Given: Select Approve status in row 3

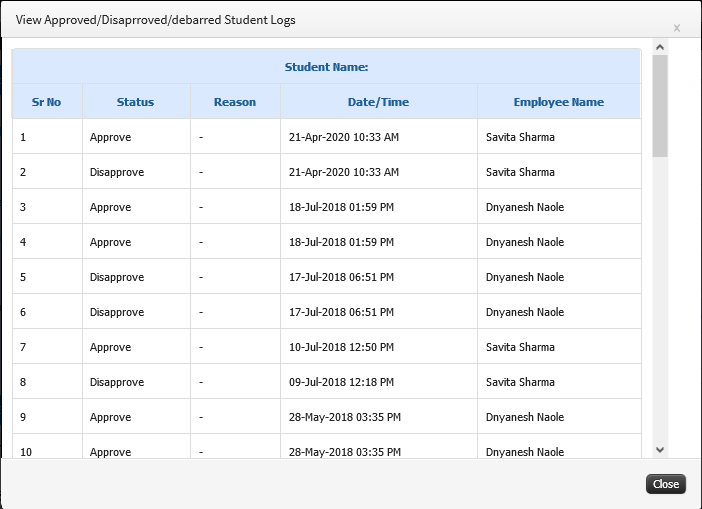Looking at the screenshot, I should (111, 207).
